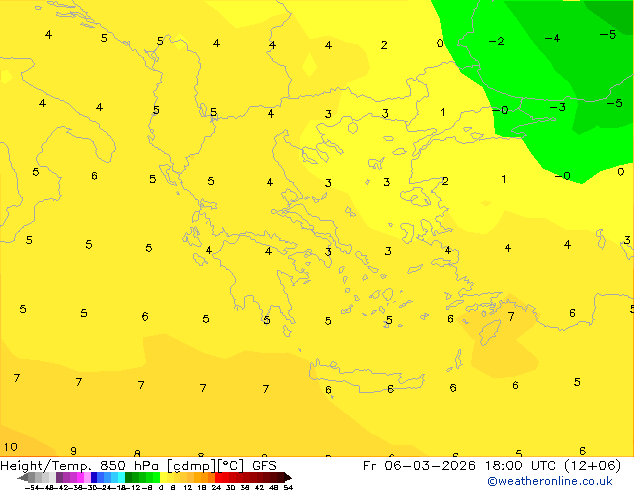Click the '-3' temperature value on the map
Screen dimensions: 634x490
(x=558, y=107)
